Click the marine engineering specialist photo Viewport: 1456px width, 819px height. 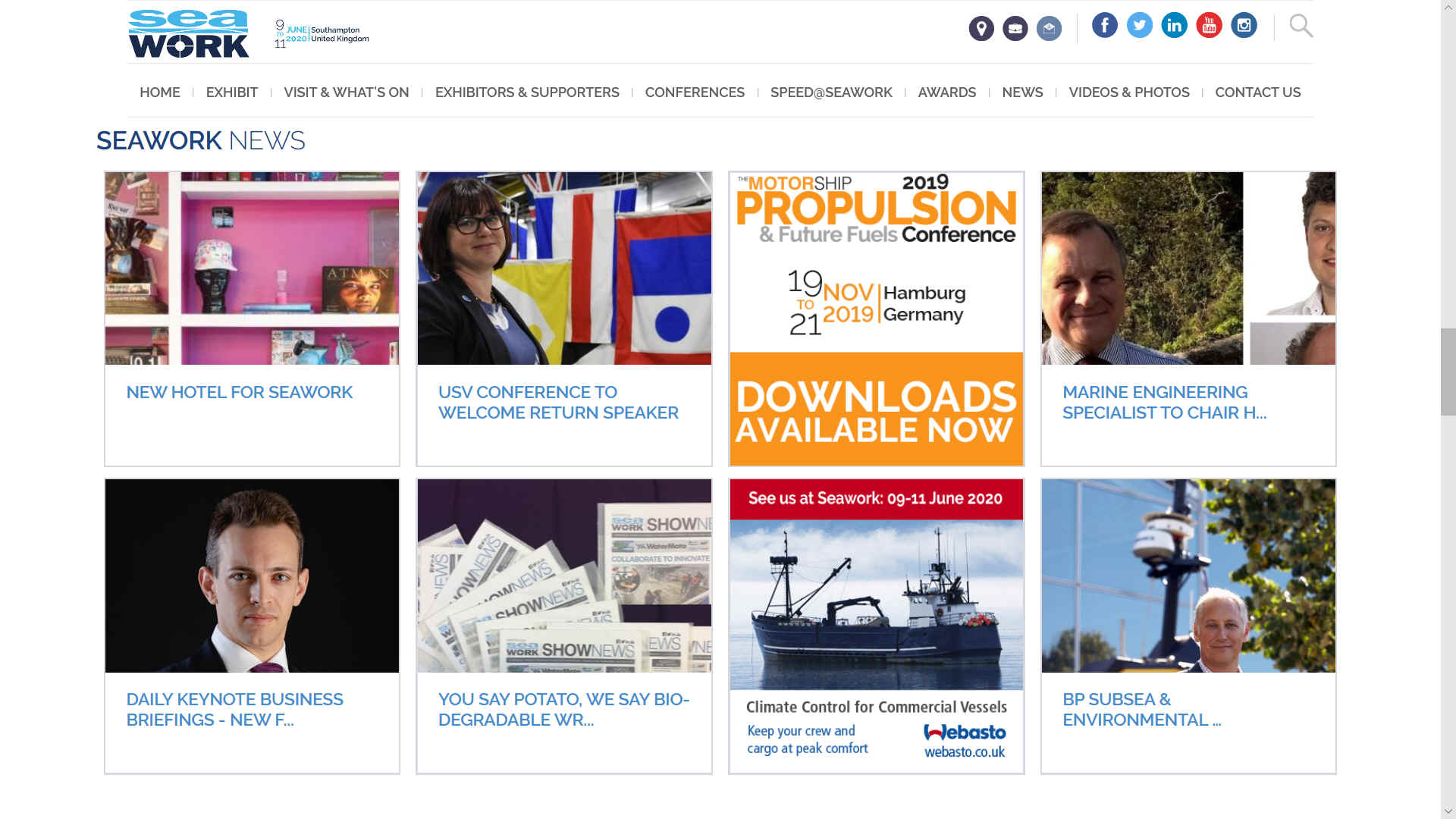click(1188, 268)
